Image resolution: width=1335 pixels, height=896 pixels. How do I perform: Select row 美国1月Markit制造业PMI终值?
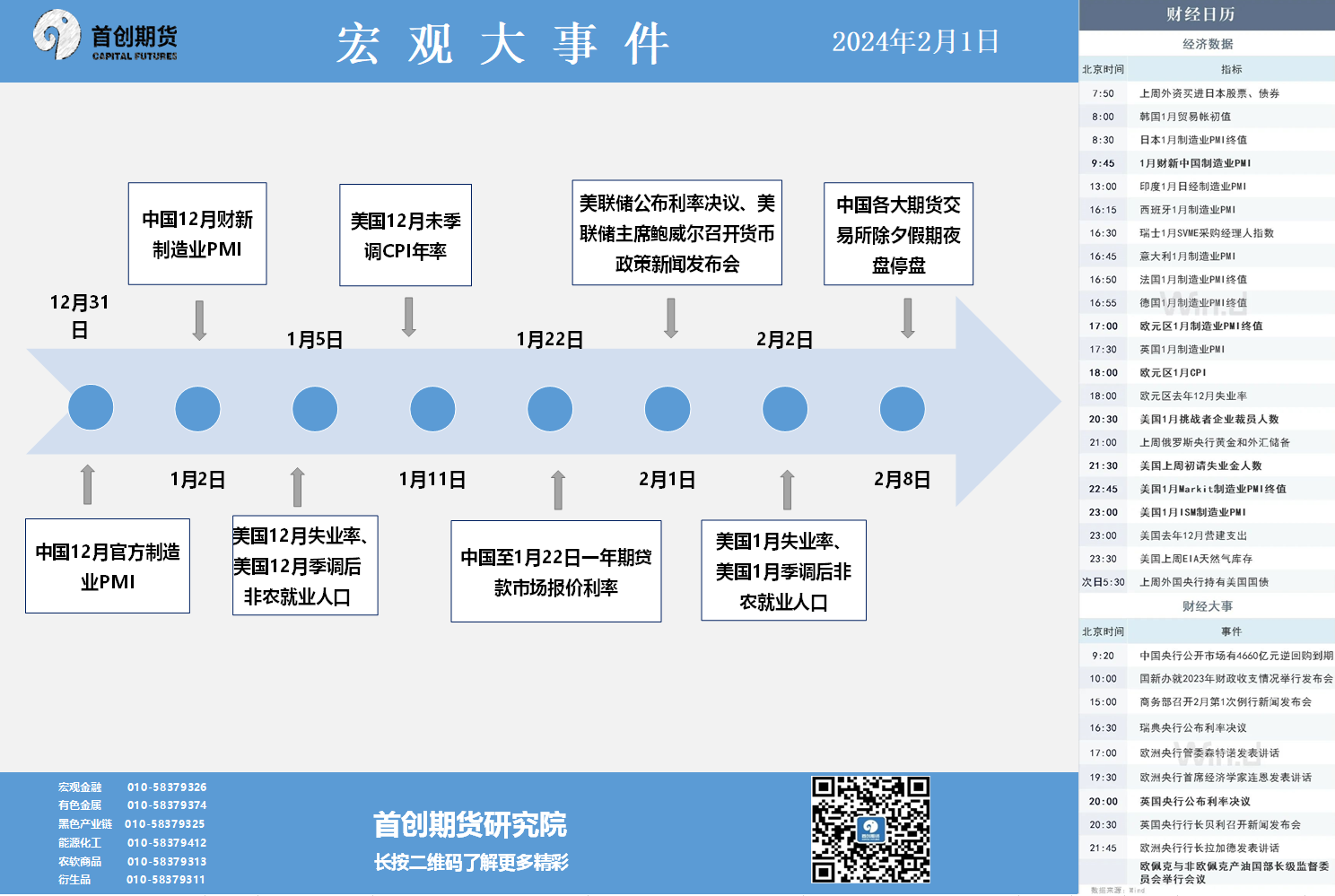[x=1207, y=490]
